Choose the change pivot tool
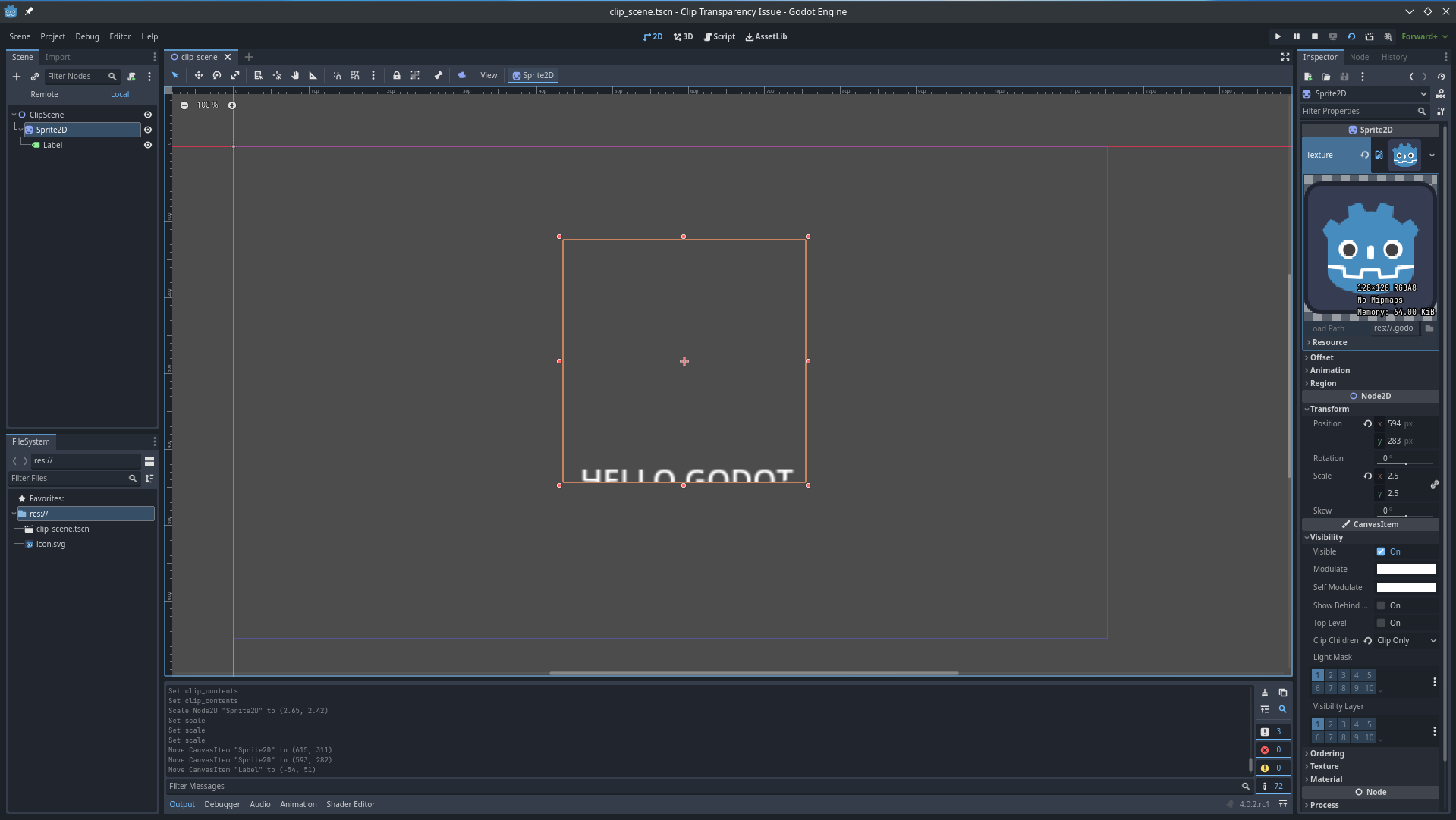 tap(277, 75)
